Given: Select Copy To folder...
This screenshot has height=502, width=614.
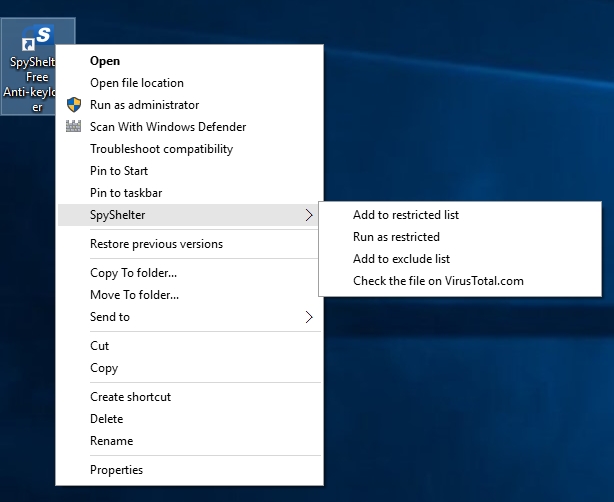Looking at the screenshot, I should click(190, 273).
